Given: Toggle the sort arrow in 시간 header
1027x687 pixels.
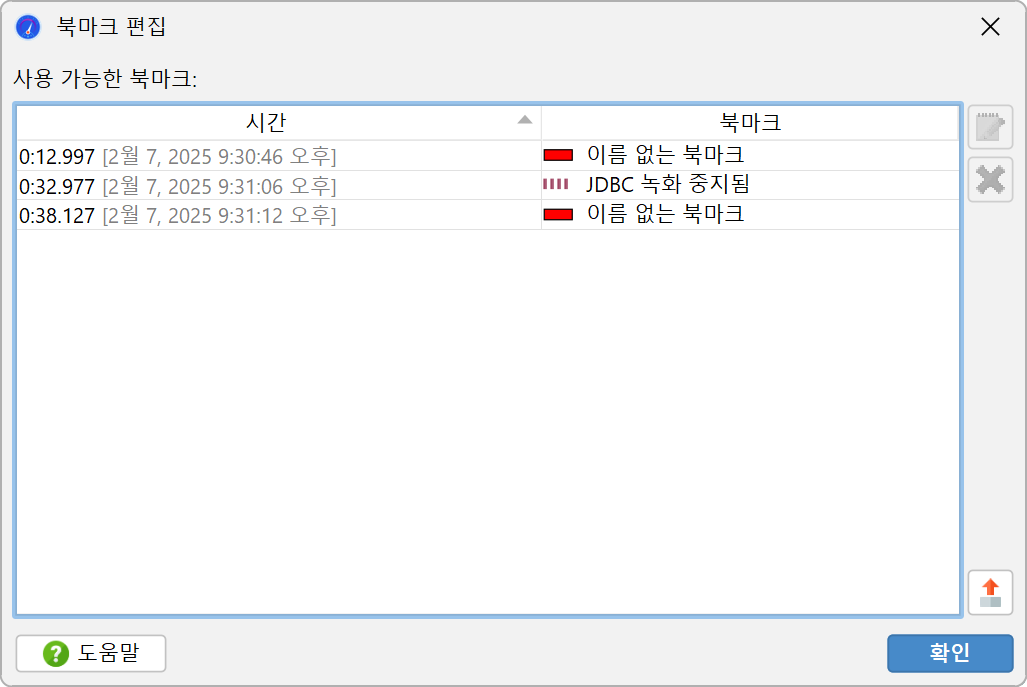Looking at the screenshot, I should (x=525, y=120).
